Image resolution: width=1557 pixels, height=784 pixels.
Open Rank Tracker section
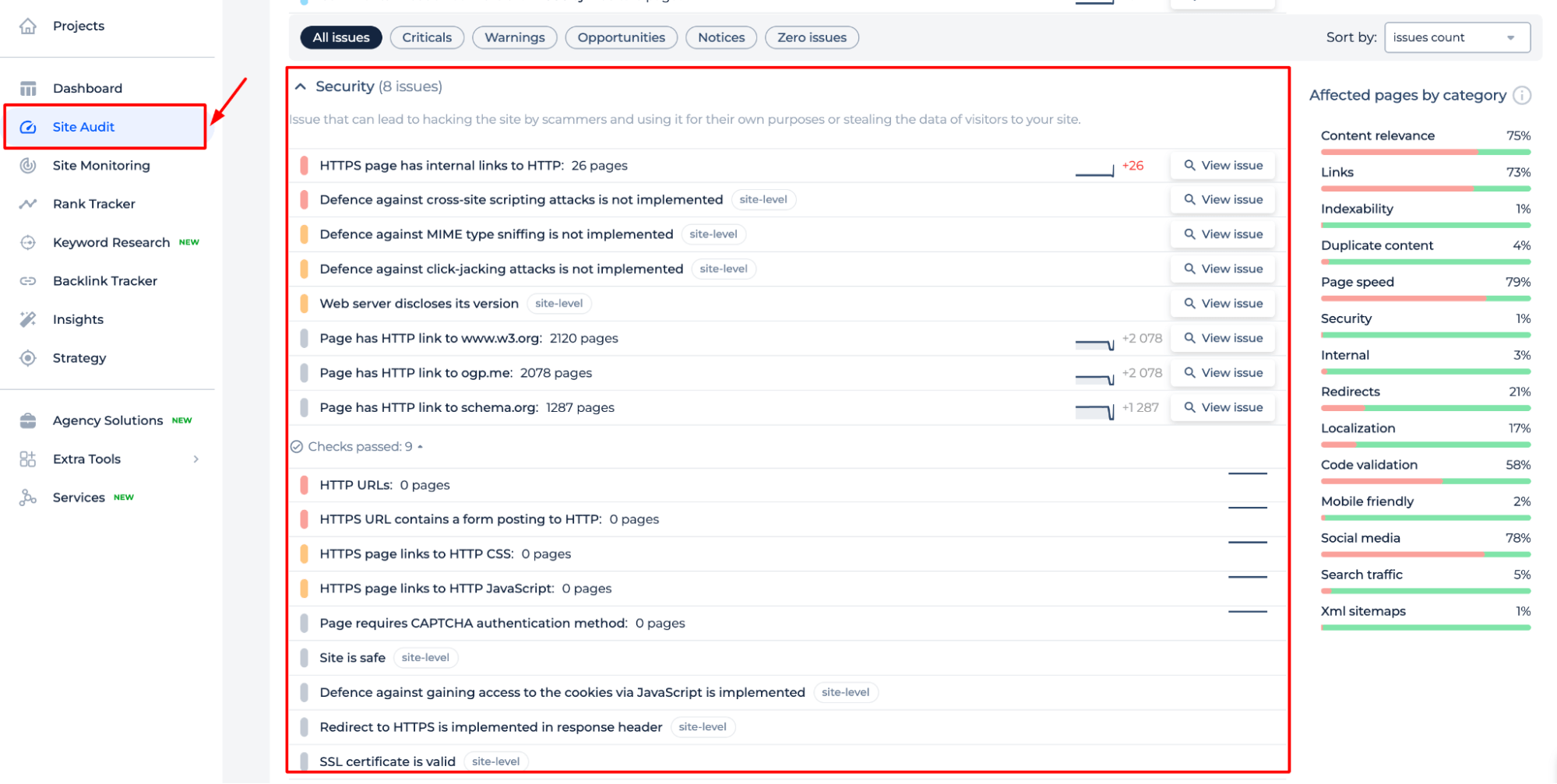click(x=94, y=204)
